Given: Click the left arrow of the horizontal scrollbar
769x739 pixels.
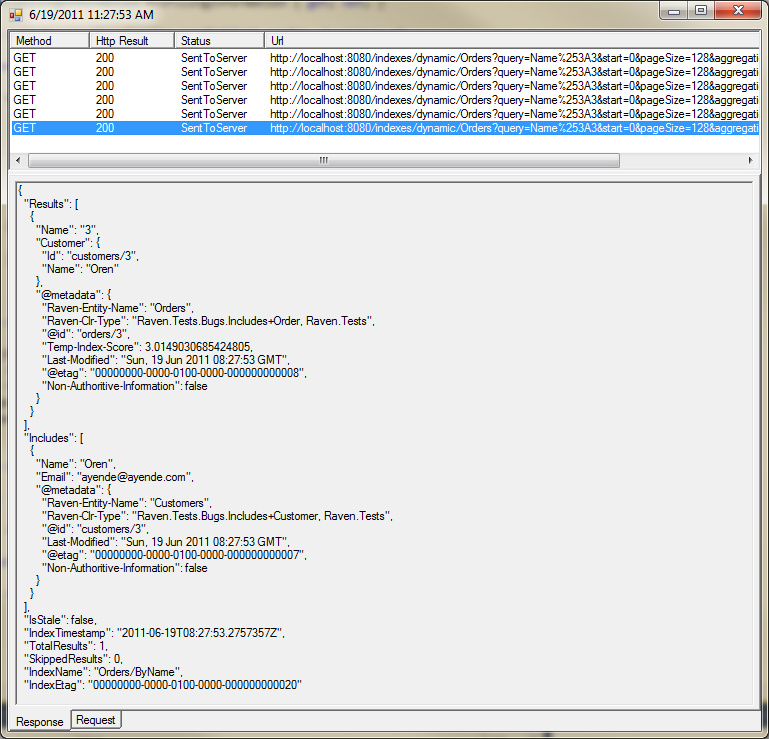Looking at the screenshot, I should [x=18, y=160].
